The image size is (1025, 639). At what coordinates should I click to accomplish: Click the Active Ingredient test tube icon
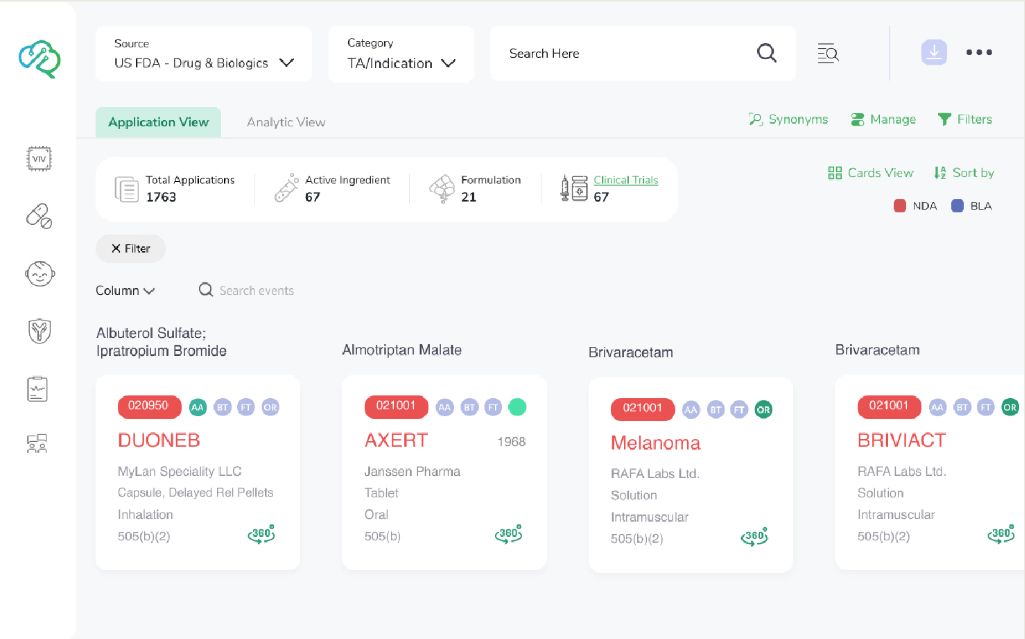(286, 188)
